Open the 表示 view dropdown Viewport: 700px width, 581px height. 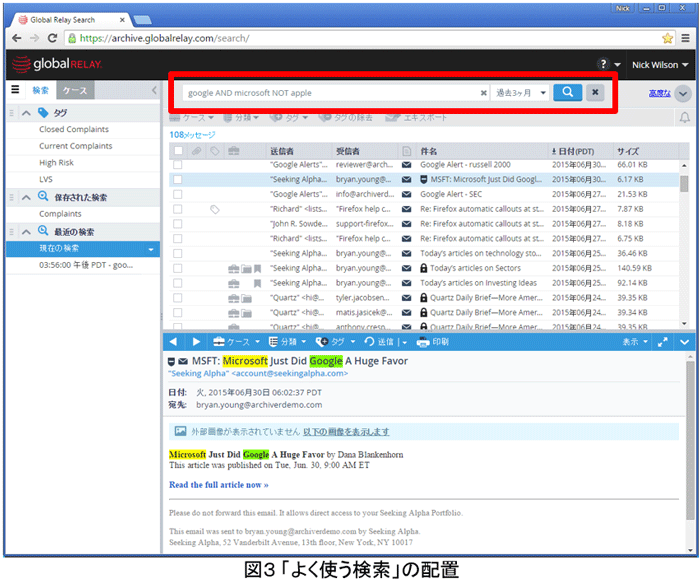(x=635, y=342)
